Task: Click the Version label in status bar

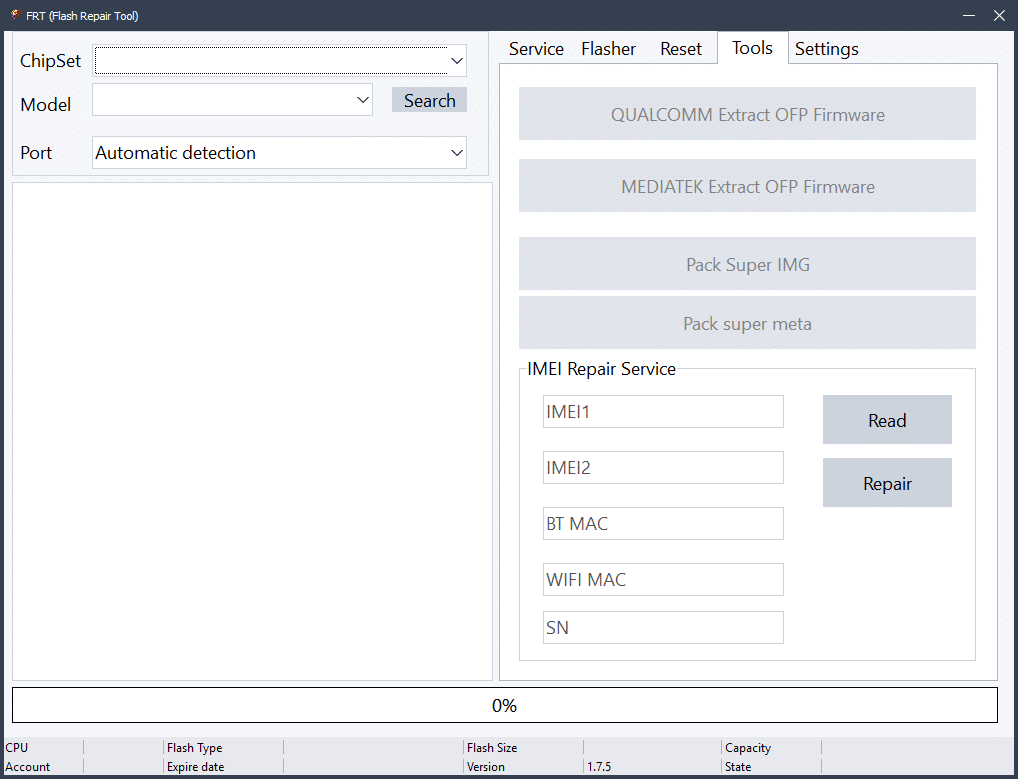Action: pyautogui.click(x=486, y=767)
